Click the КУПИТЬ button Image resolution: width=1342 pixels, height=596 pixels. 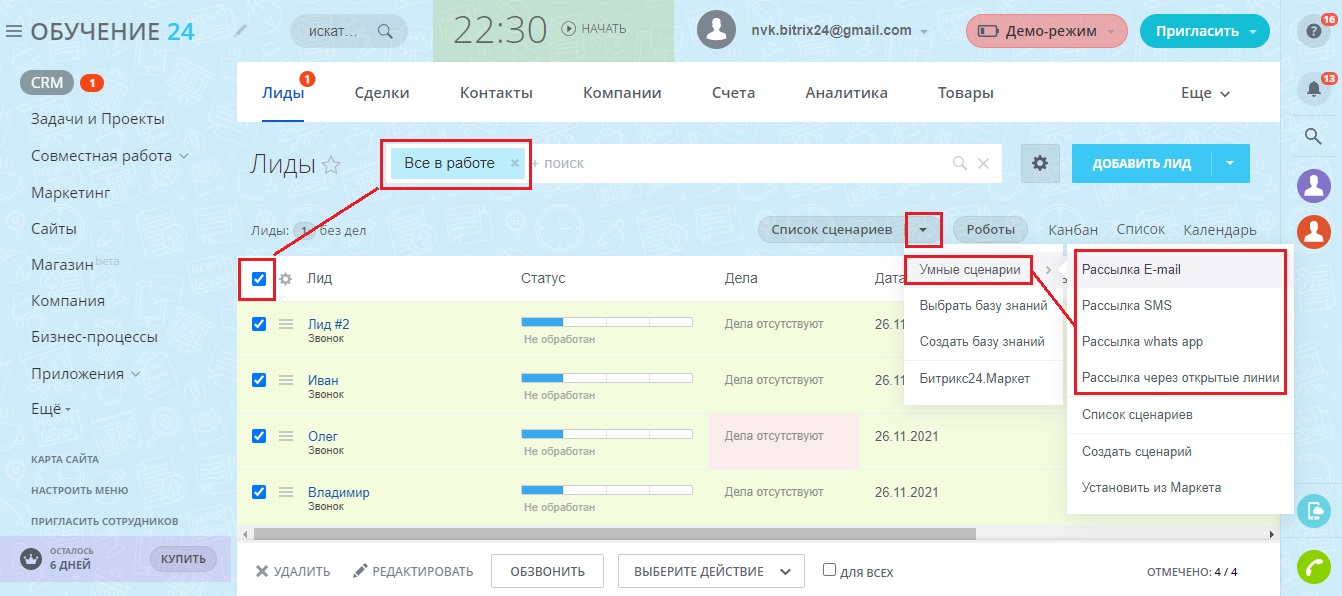click(x=183, y=558)
